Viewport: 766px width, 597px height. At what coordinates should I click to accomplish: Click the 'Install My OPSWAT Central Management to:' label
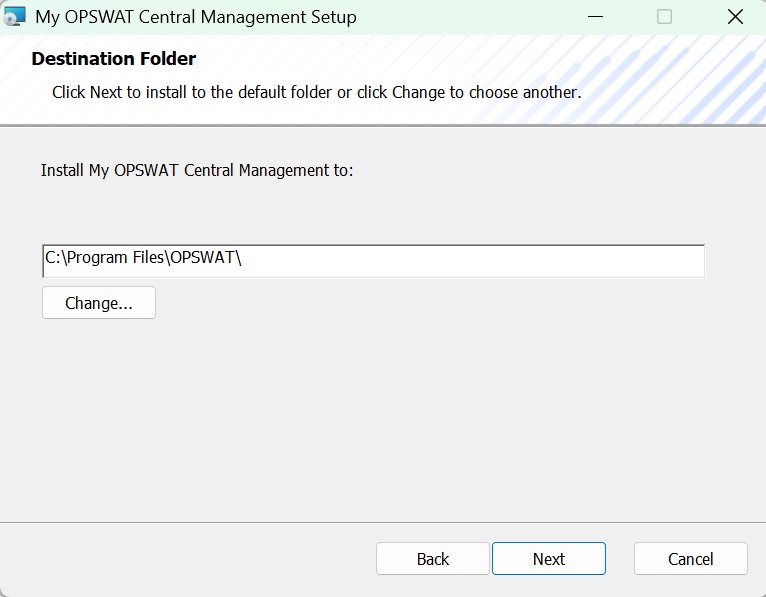pyautogui.click(x=197, y=171)
